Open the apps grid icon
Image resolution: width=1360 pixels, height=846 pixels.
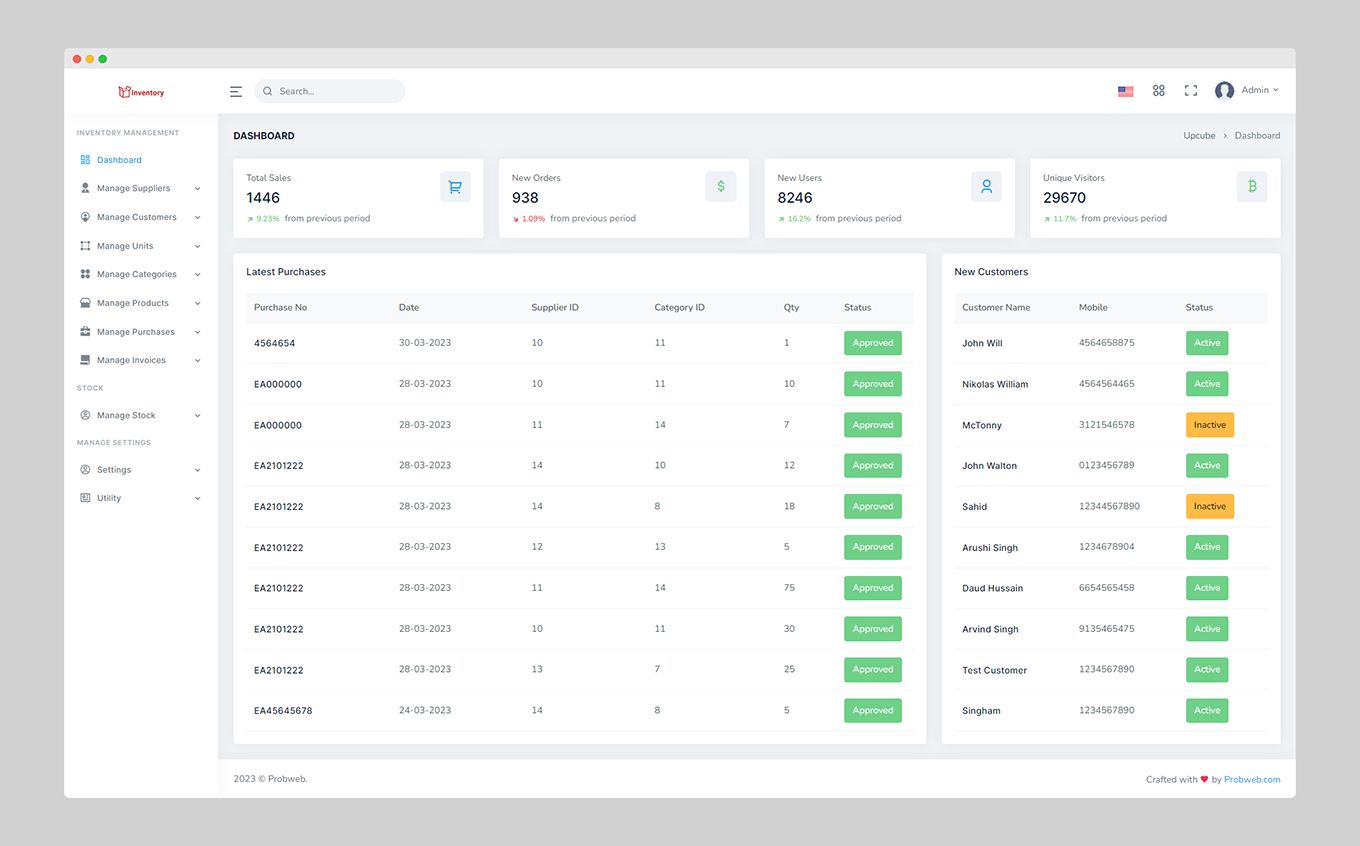[1158, 91]
